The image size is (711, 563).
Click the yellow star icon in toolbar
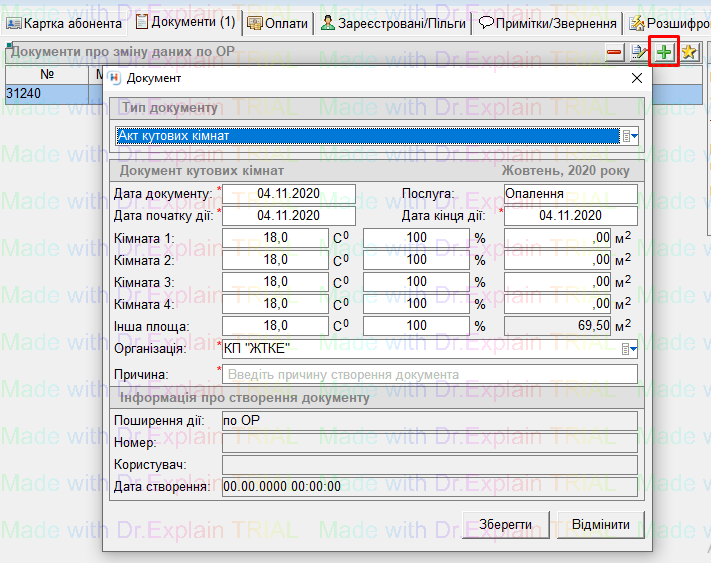pyautogui.click(x=689, y=53)
